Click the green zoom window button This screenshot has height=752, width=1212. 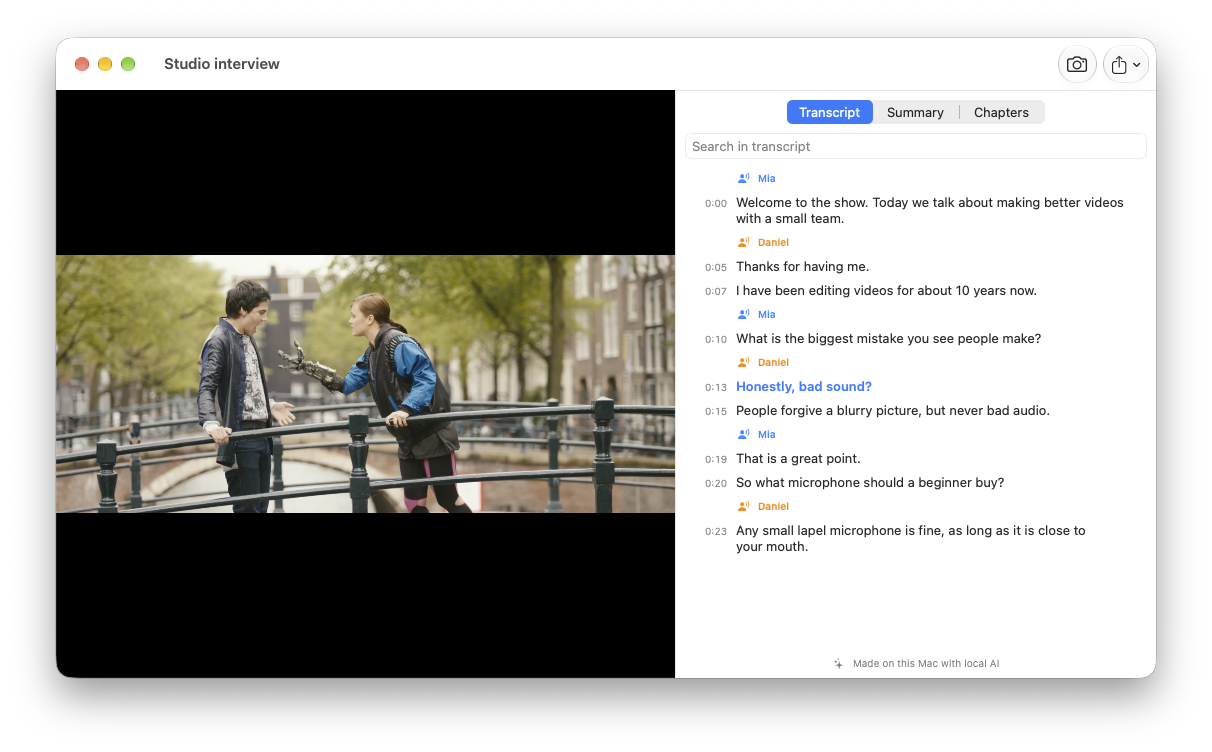128,64
